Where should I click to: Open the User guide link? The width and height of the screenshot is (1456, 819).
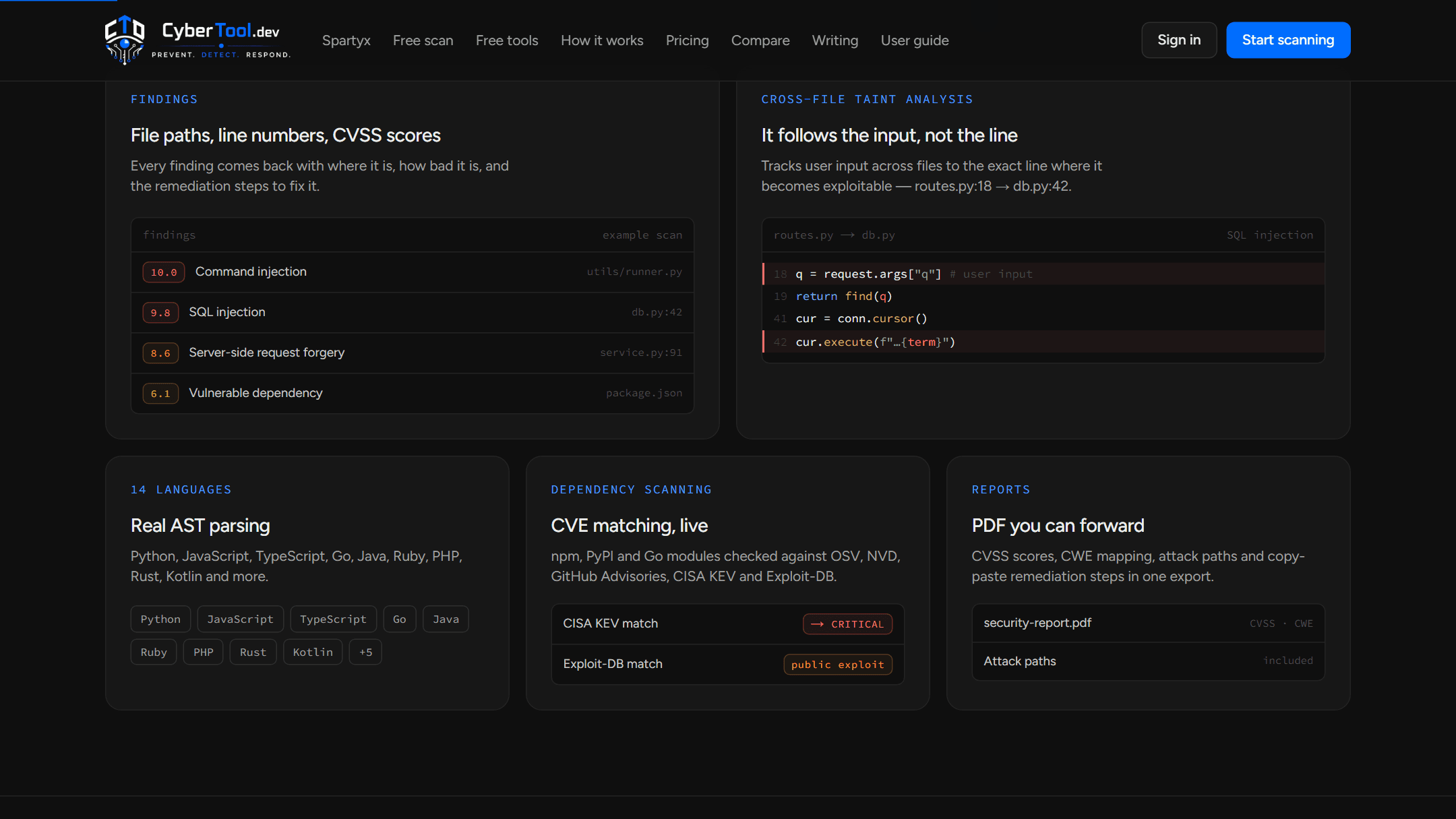tap(915, 40)
